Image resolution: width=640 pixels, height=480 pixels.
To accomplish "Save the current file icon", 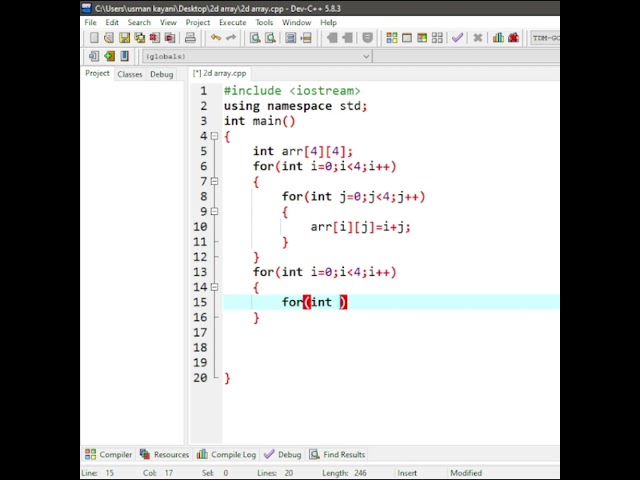I will 124,38.
